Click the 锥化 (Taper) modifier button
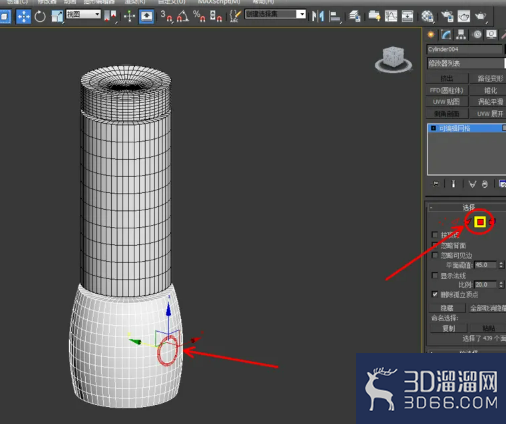 tap(488, 90)
